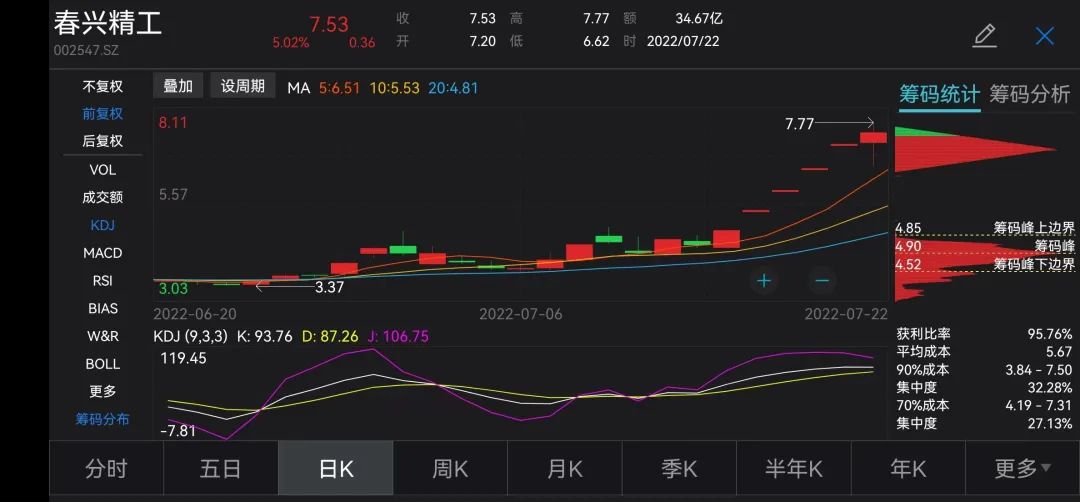Zoom out using the minus icon
The image size is (1080, 502).
[822, 280]
